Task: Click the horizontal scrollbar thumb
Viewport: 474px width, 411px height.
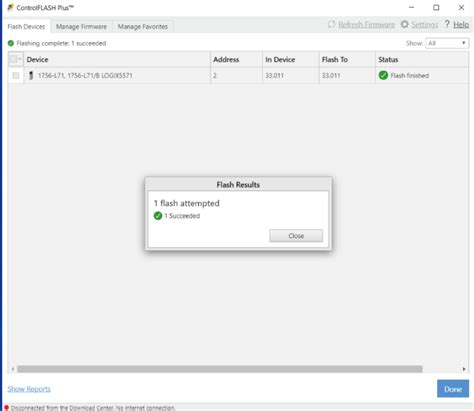Action: (220, 369)
